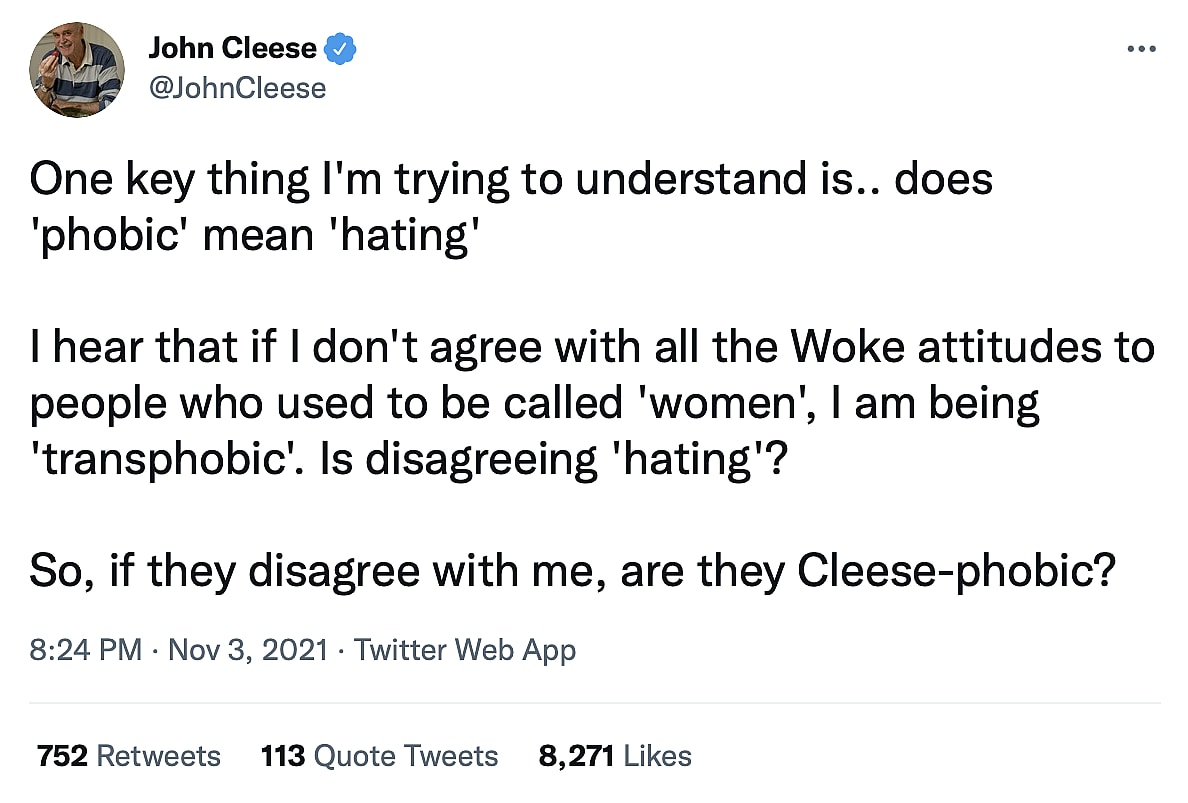Open the Twitter Web App source link

click(x=465, y=651)
